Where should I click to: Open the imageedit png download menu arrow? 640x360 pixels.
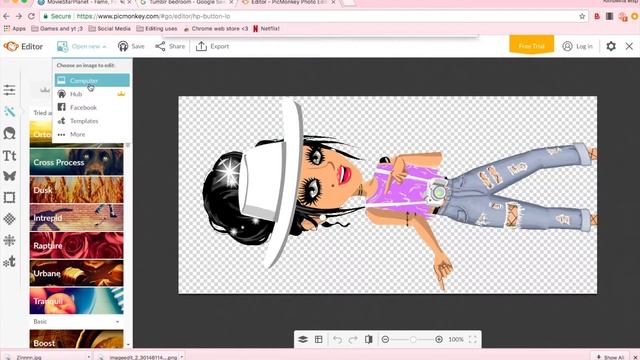182,357
